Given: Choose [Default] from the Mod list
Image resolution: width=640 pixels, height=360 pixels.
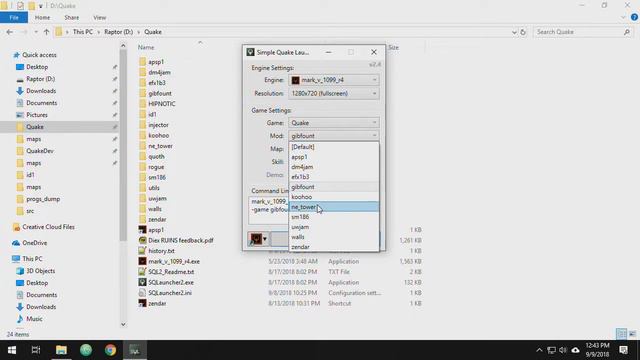Looking at the screenshot, I should pos(333,147).
